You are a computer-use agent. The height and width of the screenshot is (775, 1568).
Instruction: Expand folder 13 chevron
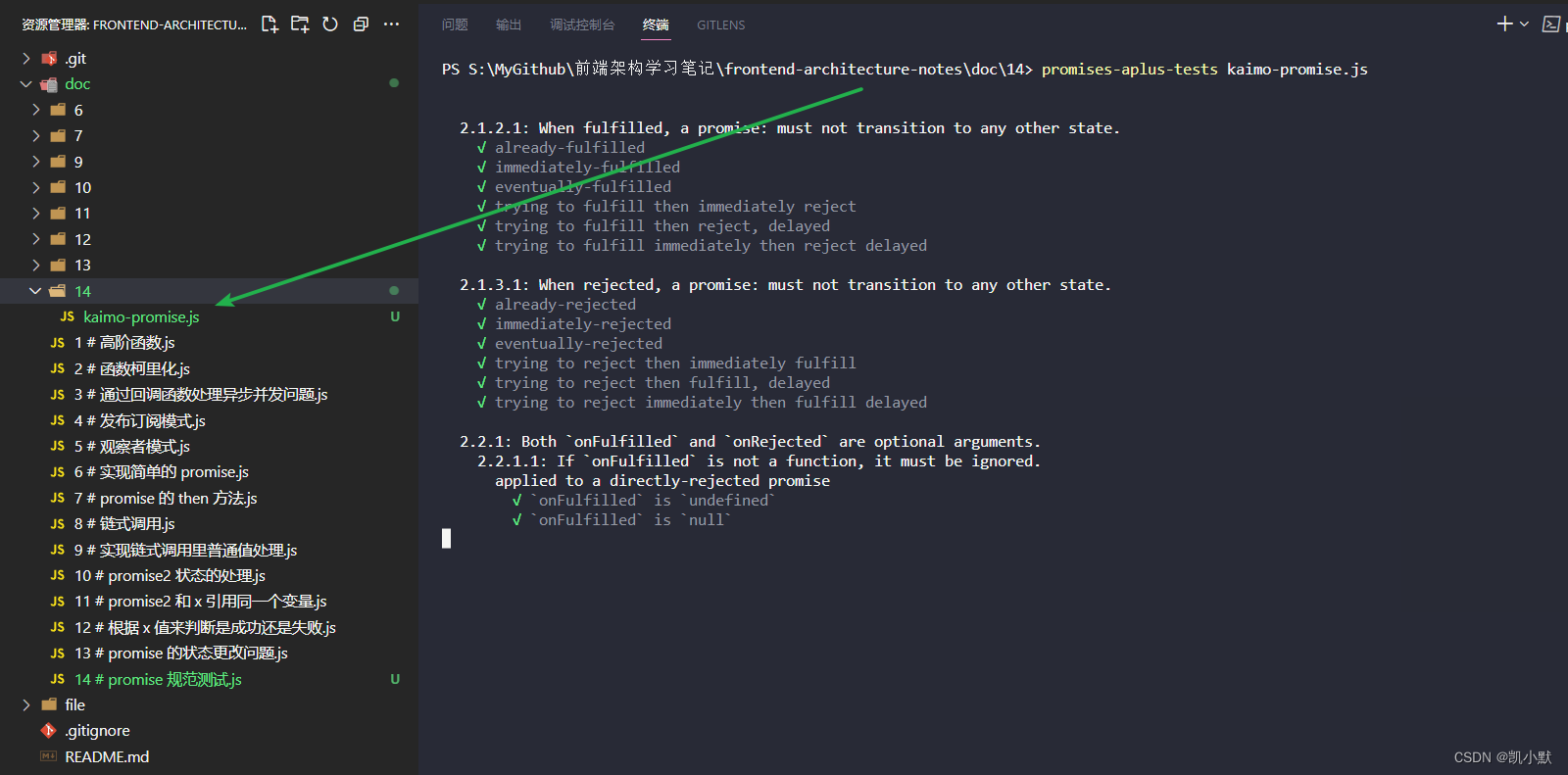coord(36,266)
